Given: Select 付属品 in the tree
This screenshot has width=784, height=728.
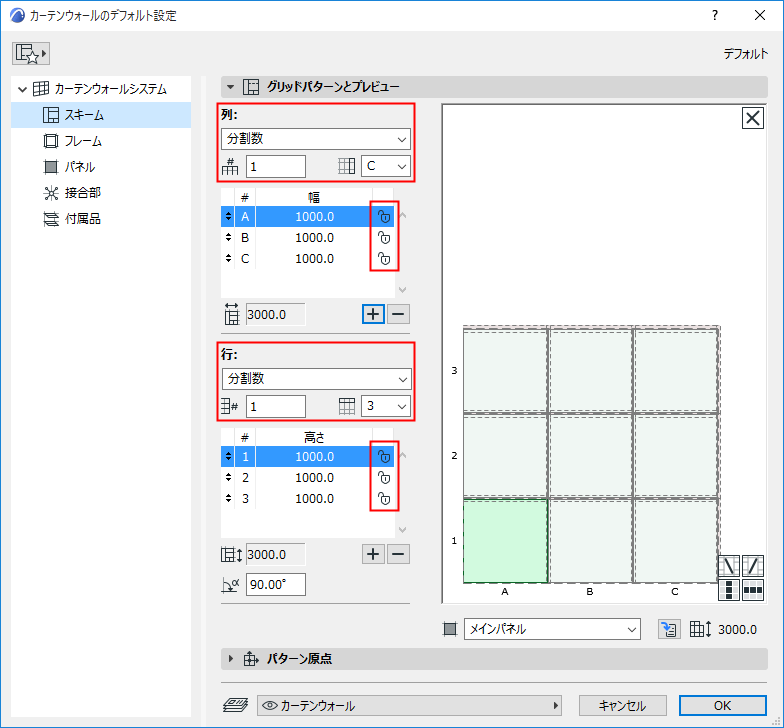Looking at the screenshot, I should coord(101,219).
